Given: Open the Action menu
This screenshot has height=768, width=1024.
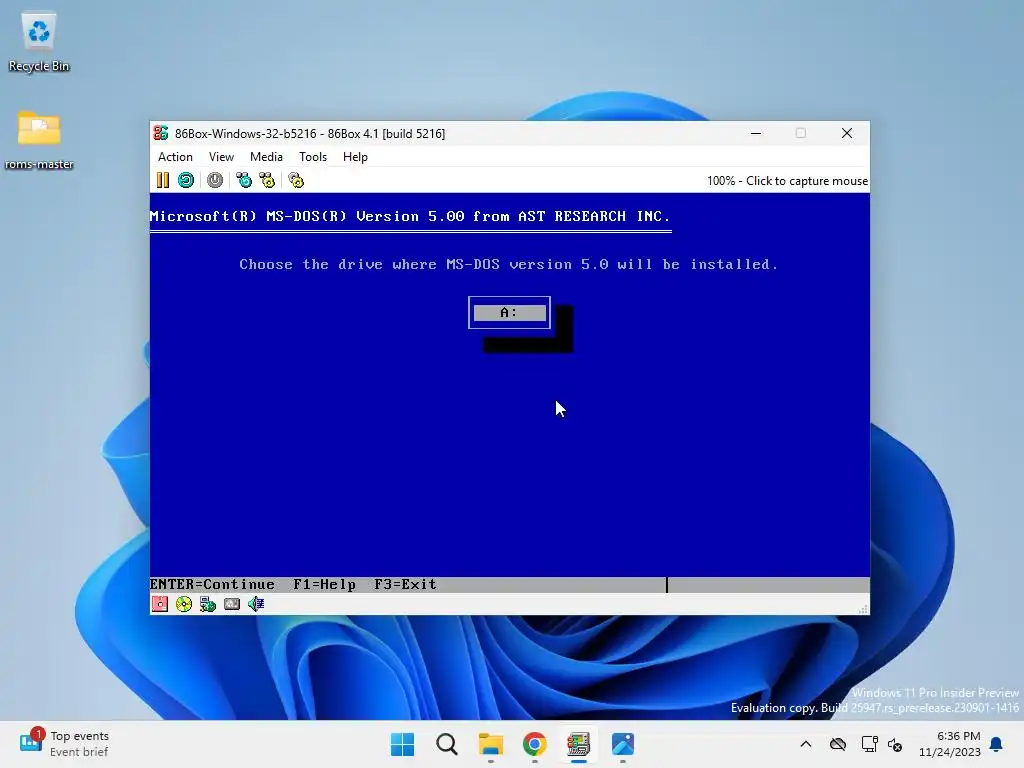Looking at the screenshot, I should click(x=175, y=157).
